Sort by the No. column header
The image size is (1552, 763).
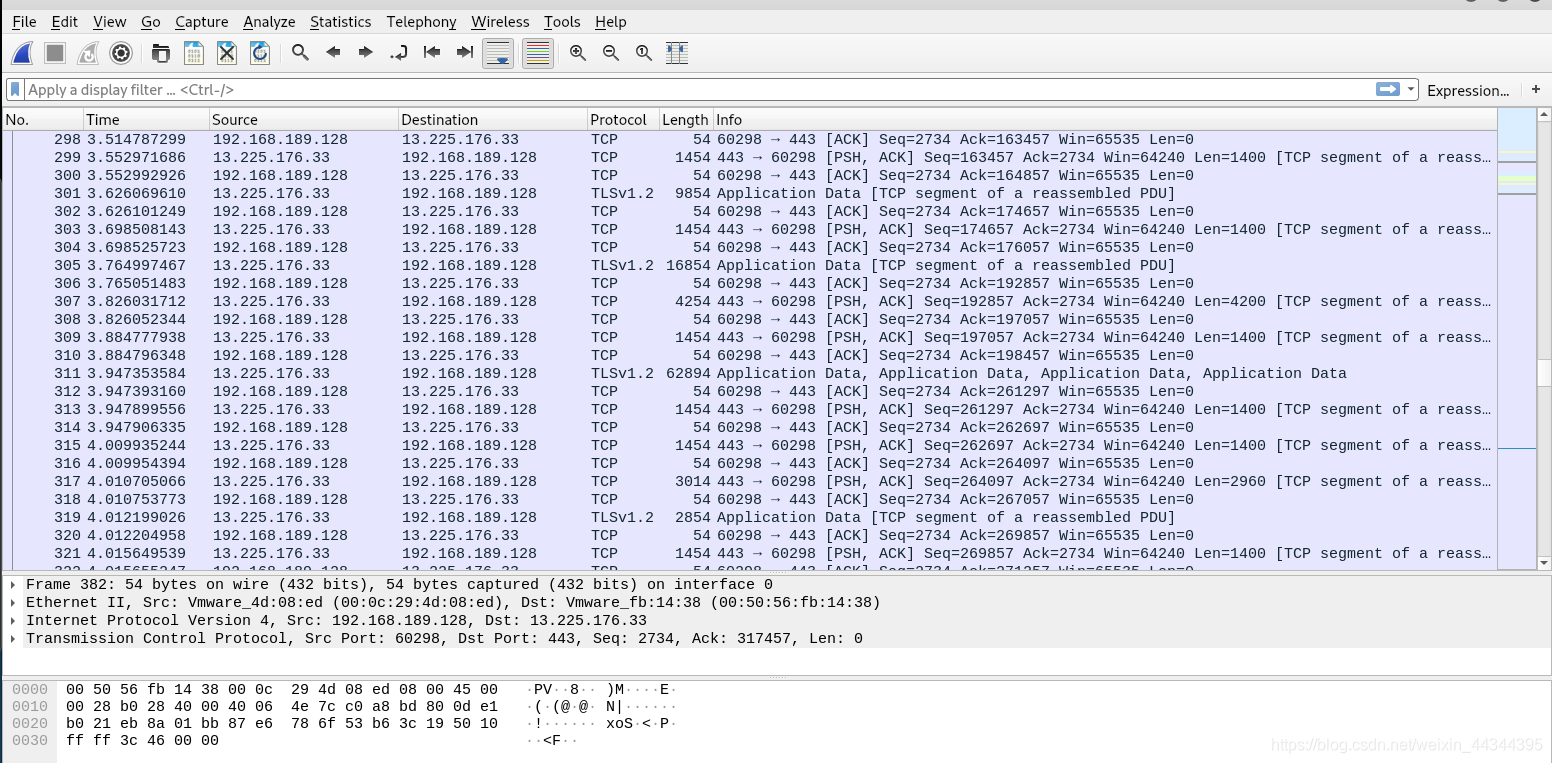[42, 119]
